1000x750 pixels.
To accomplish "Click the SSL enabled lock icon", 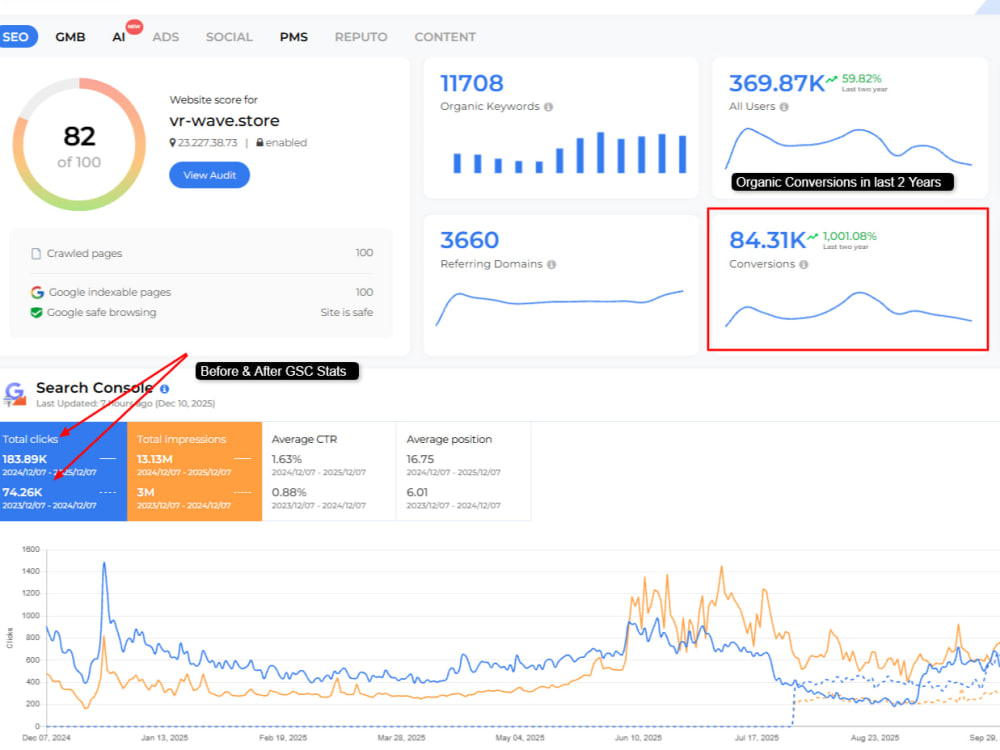I will point(260,142).
